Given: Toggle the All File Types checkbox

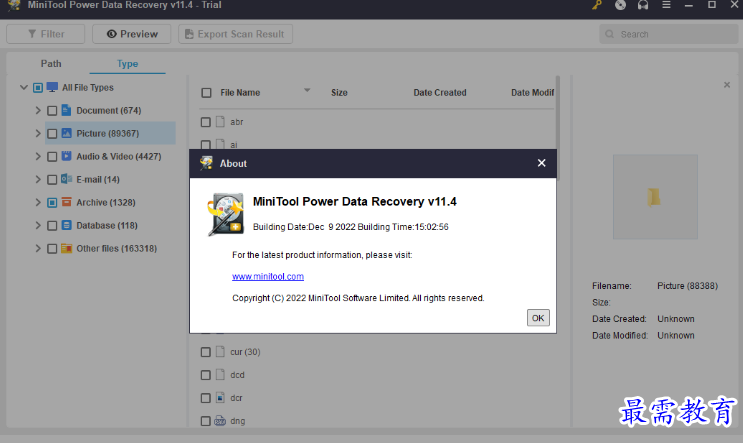Looking at the screenshot, I should coord(38,88).
